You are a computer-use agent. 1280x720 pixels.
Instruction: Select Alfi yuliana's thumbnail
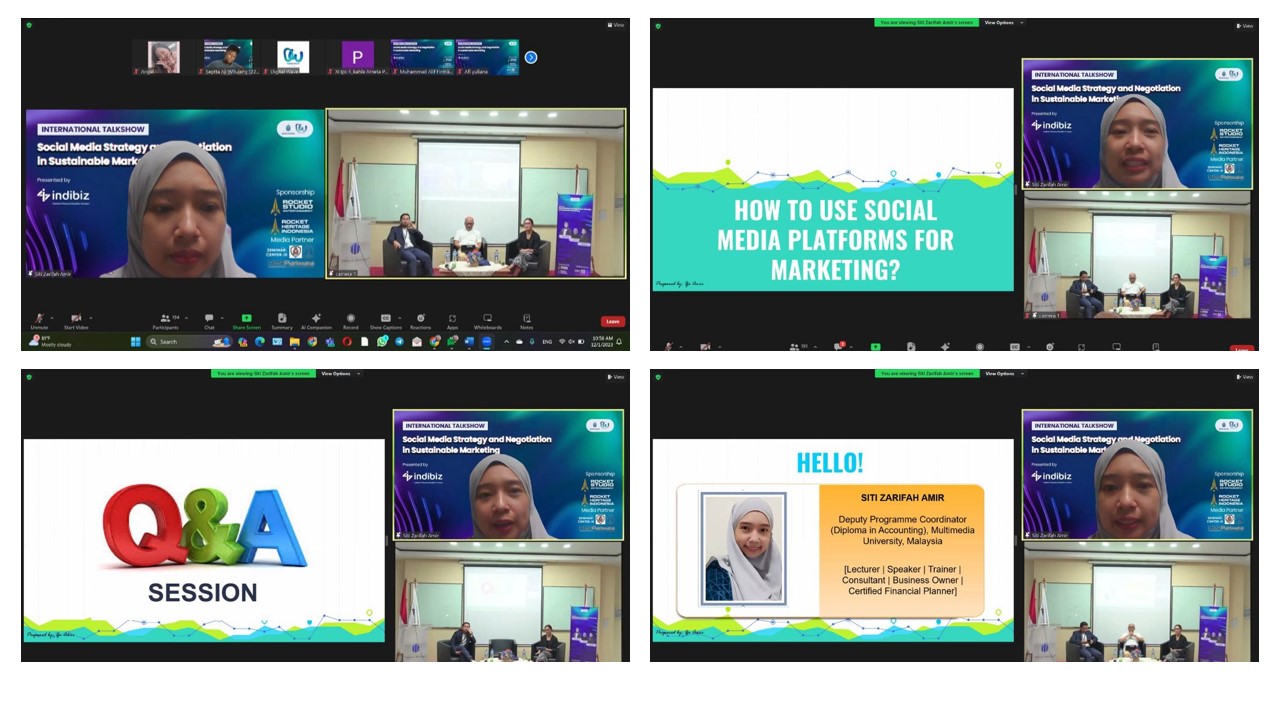(x=487, y=57)
